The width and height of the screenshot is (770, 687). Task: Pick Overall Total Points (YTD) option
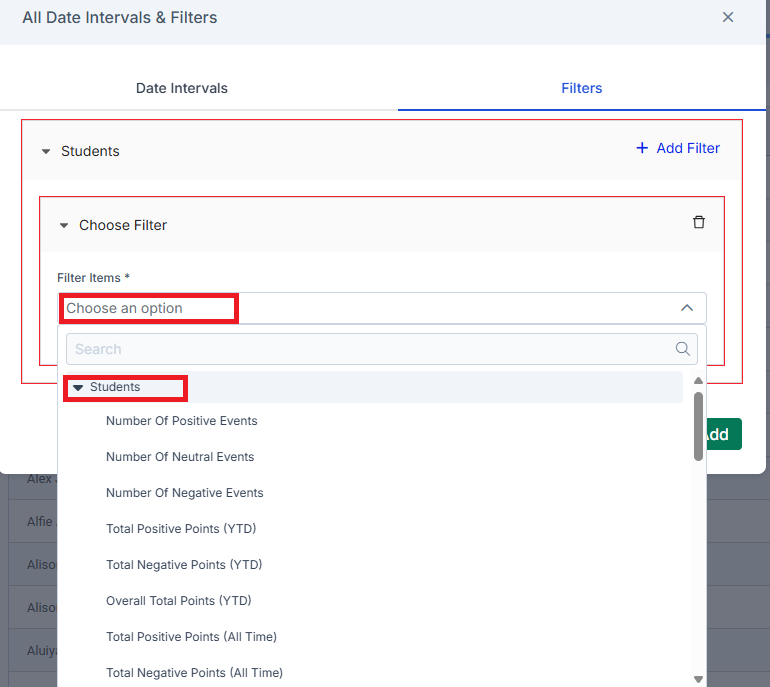pyautogui.click(x=179, y=601)
